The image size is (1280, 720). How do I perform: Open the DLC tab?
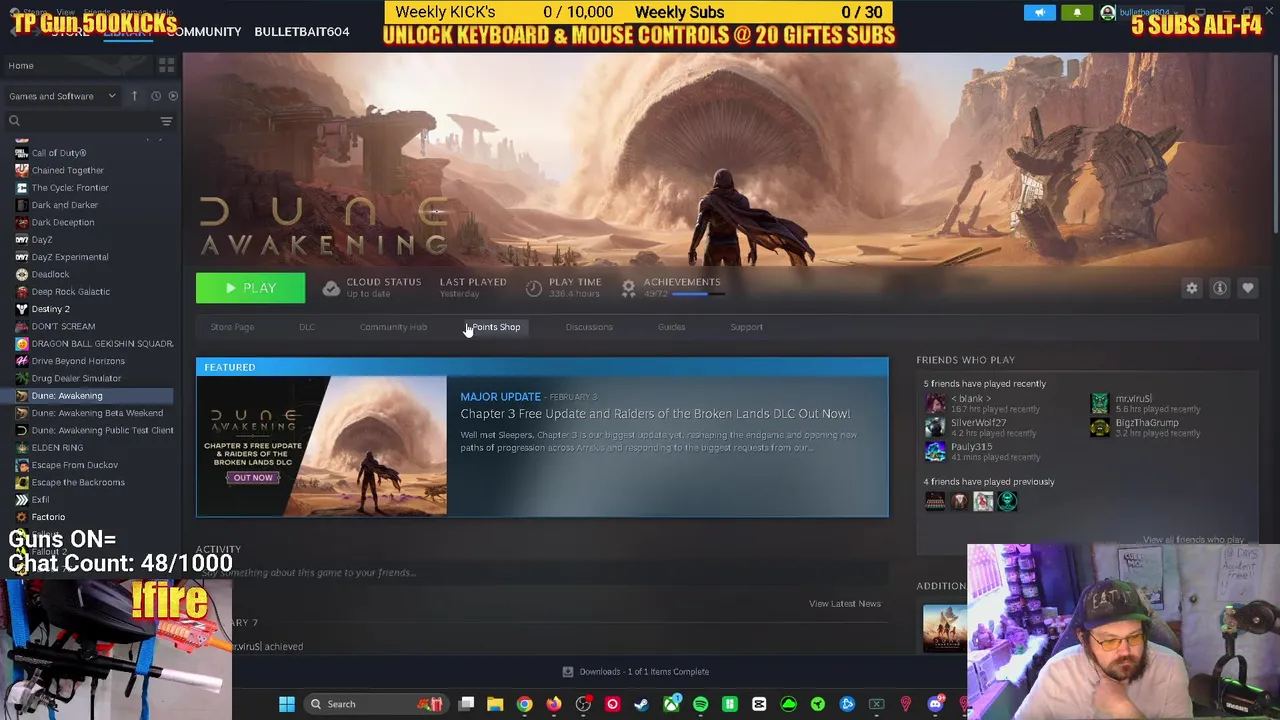click(x=307, y=327)
